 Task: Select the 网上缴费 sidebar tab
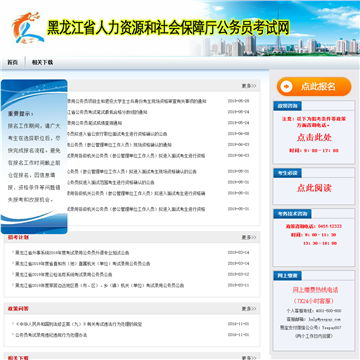click(287, 275)
